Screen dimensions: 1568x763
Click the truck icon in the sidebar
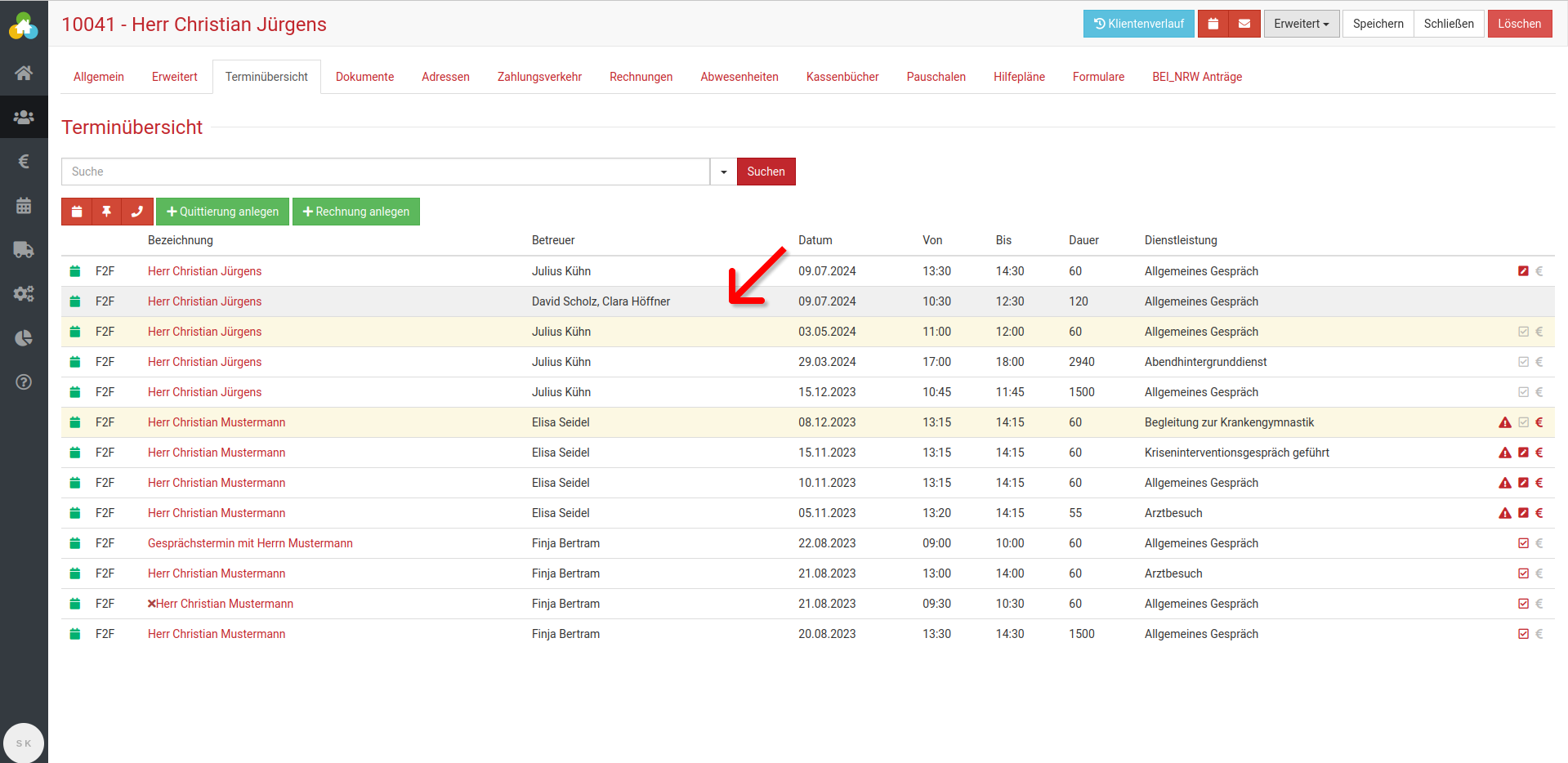coord(24,249)
